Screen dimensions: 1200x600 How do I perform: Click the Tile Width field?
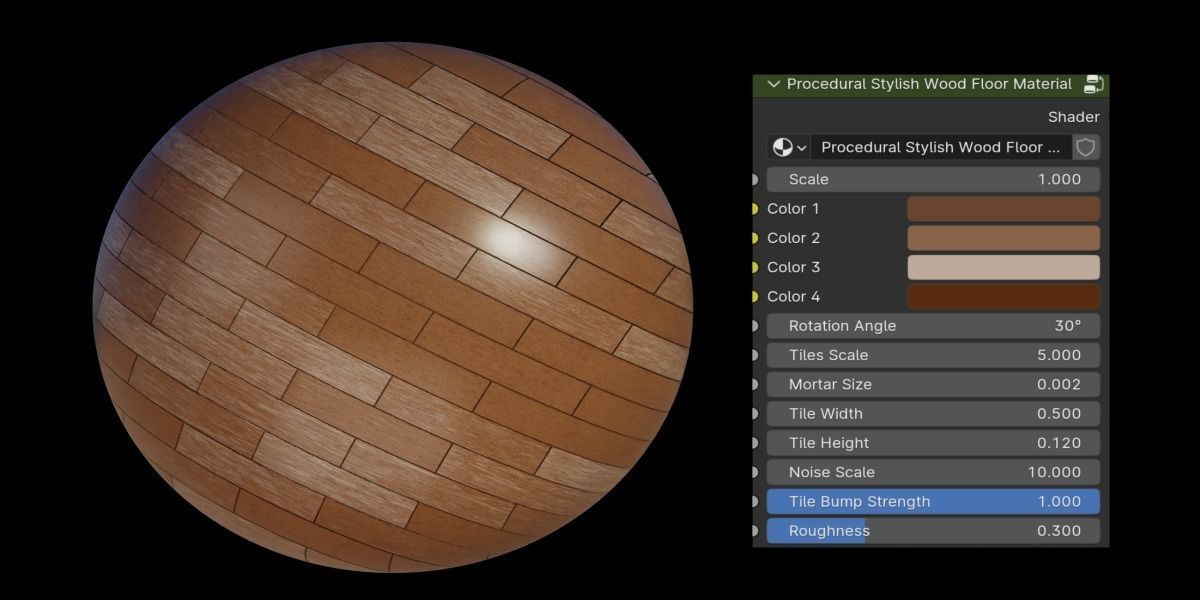[933, 413]
